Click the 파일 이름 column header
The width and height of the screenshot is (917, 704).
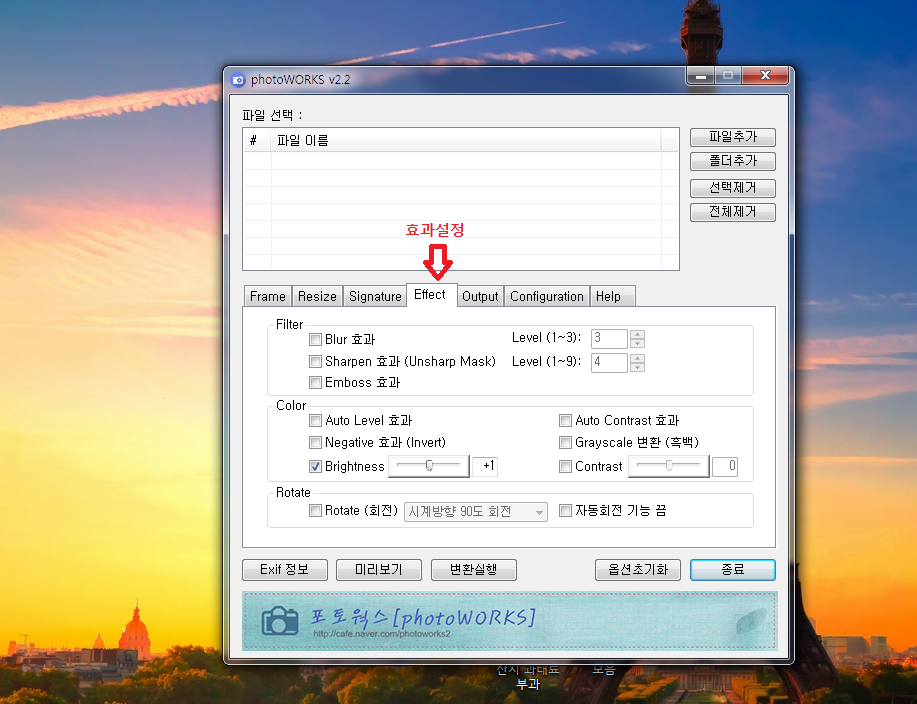(x=466, y=140)
